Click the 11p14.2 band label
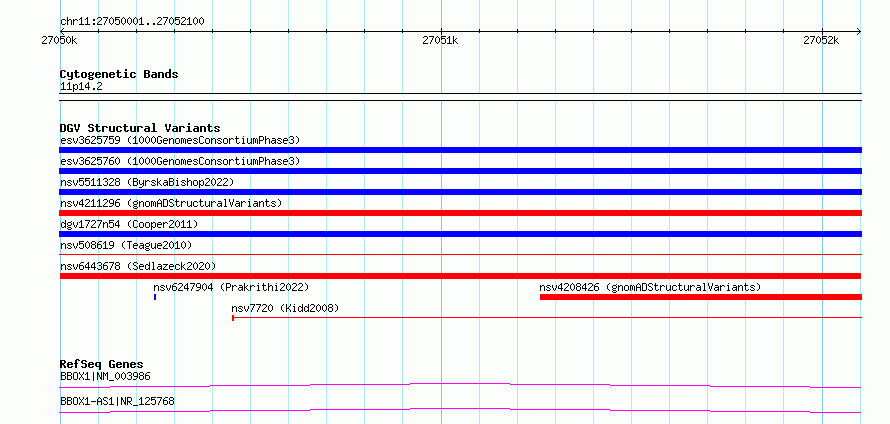 point(81,87)
